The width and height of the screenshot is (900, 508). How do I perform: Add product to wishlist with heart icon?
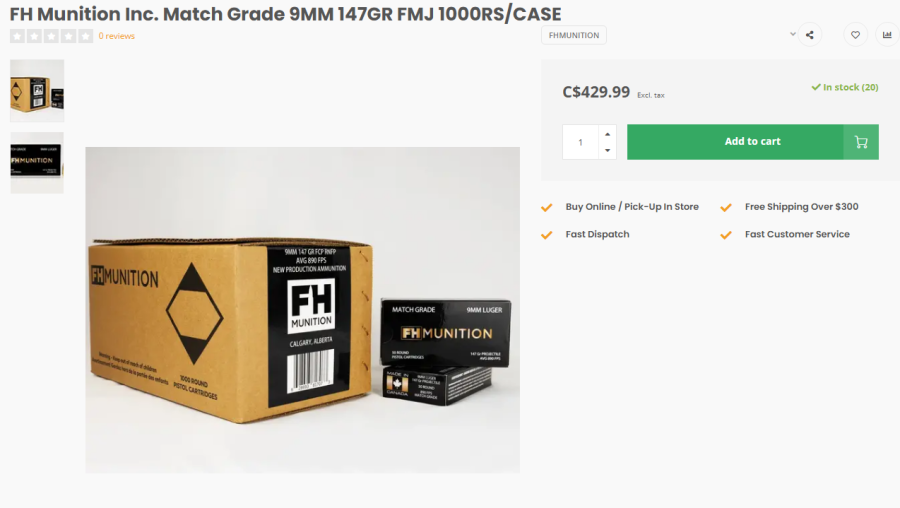[x=855, y=35]
